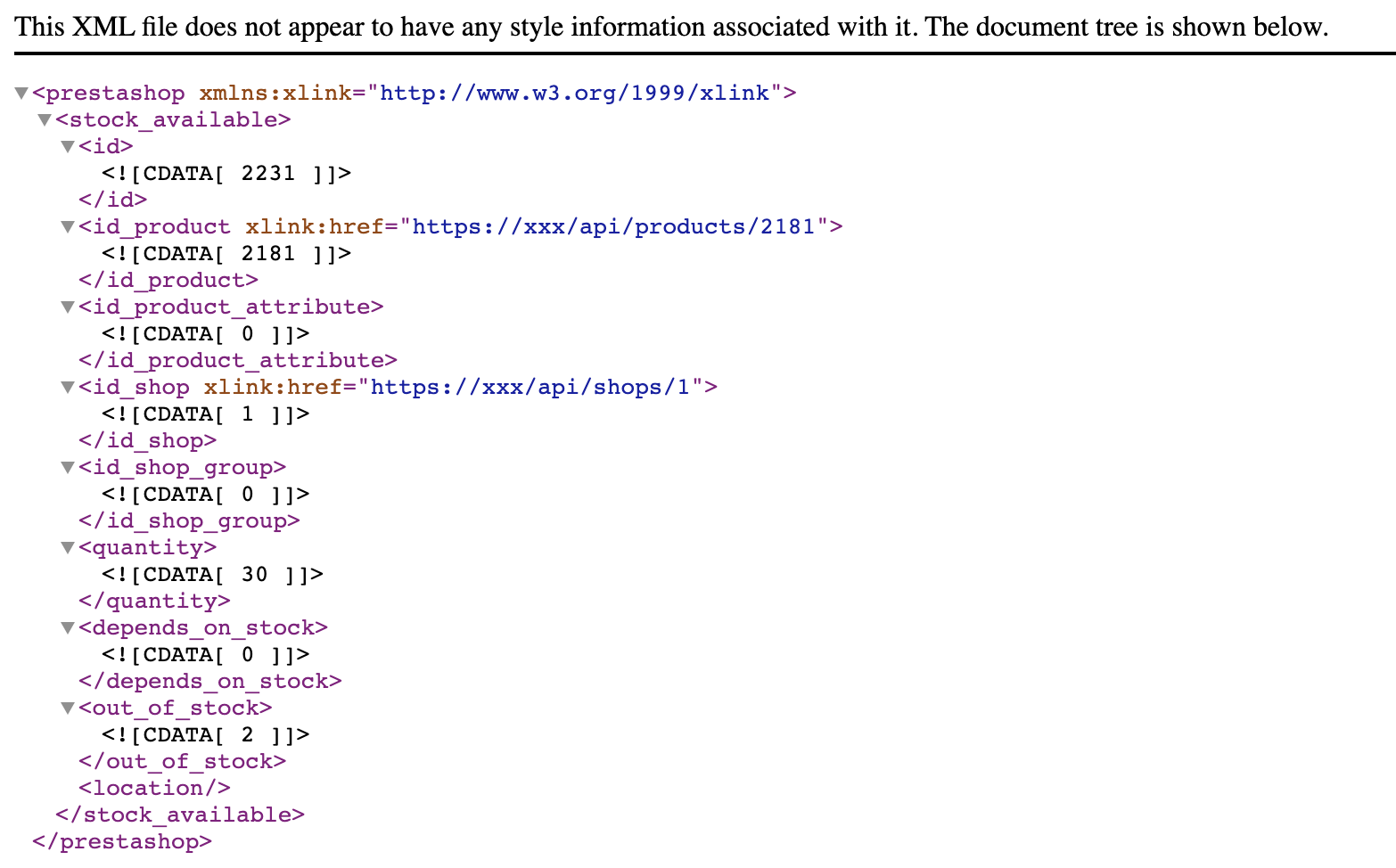Collapse the stock_available node
This screenshot has height=868, width=1396.
44,119
